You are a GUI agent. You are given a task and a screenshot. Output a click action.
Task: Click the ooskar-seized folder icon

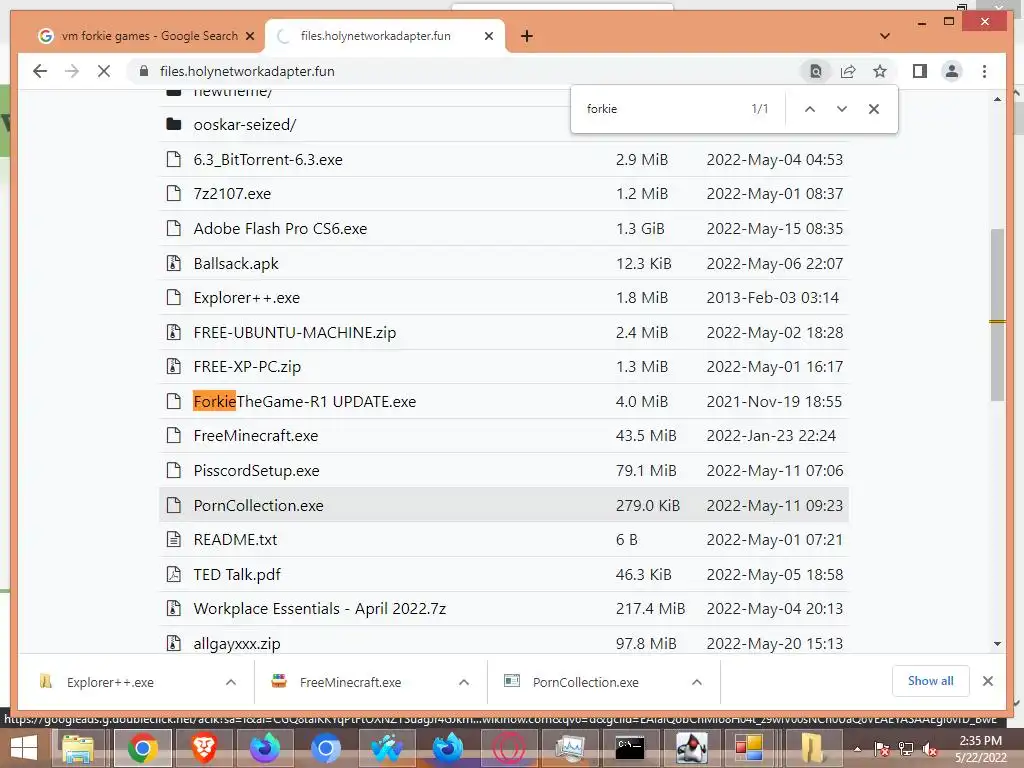click(x=174, y=124)
